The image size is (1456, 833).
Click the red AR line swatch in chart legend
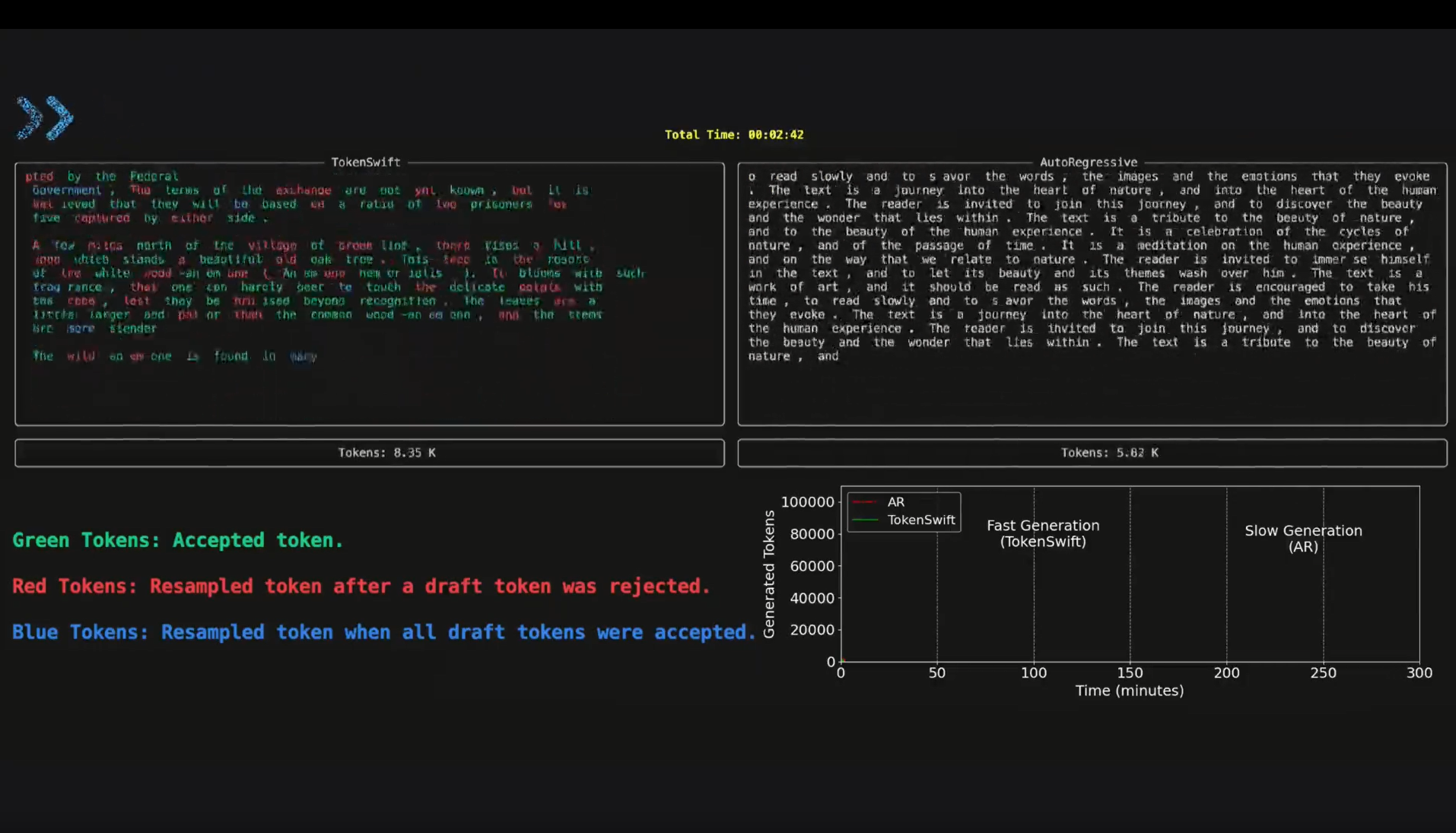click(866, 502)
